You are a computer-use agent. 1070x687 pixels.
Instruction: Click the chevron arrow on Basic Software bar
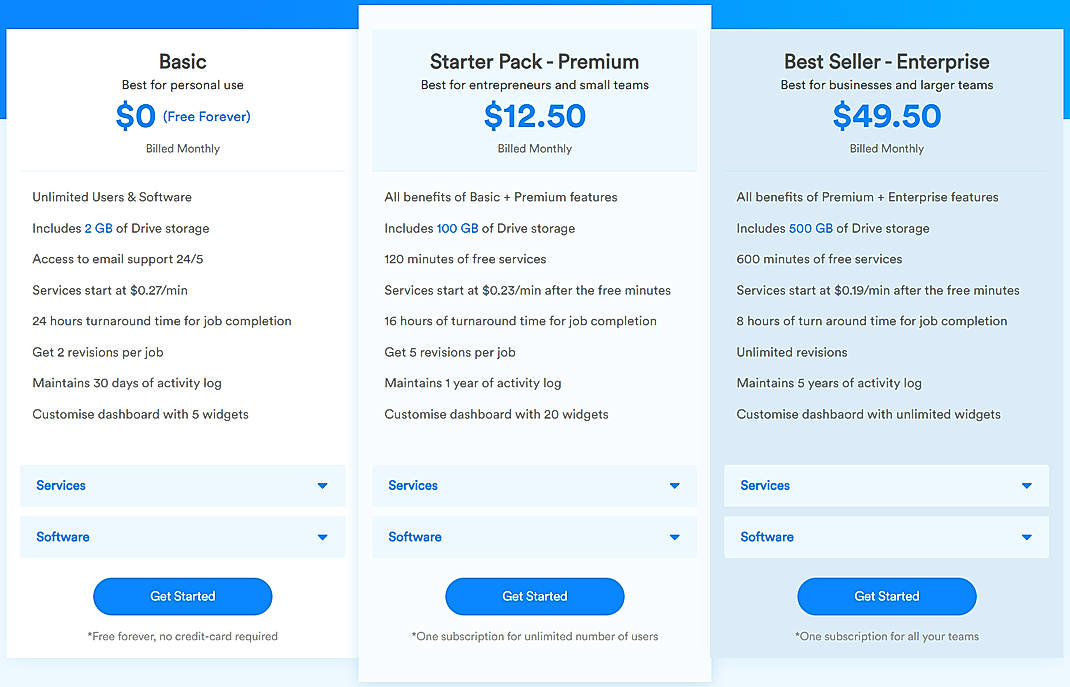(322, 537)
